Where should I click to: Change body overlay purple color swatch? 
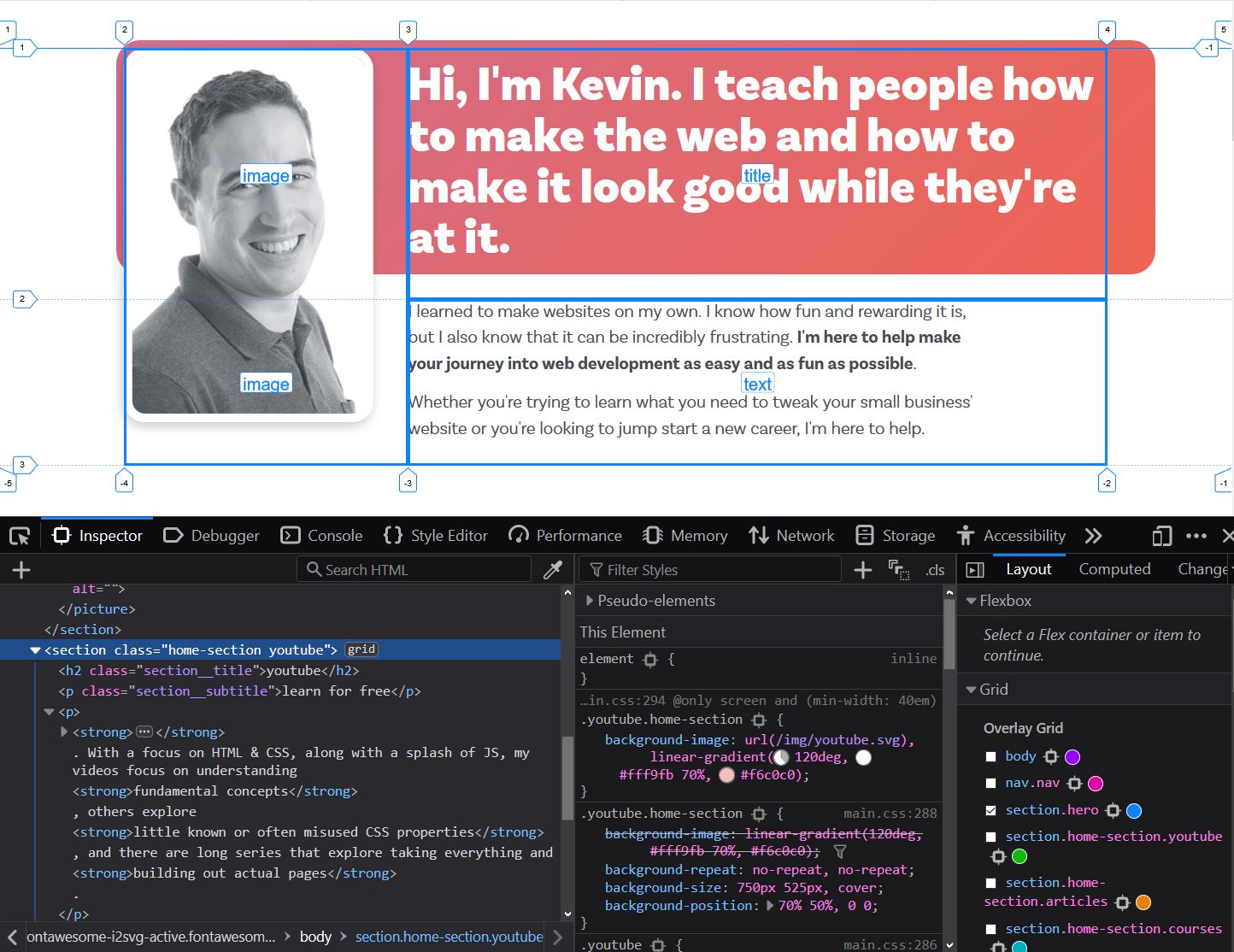pos(1072,756)
